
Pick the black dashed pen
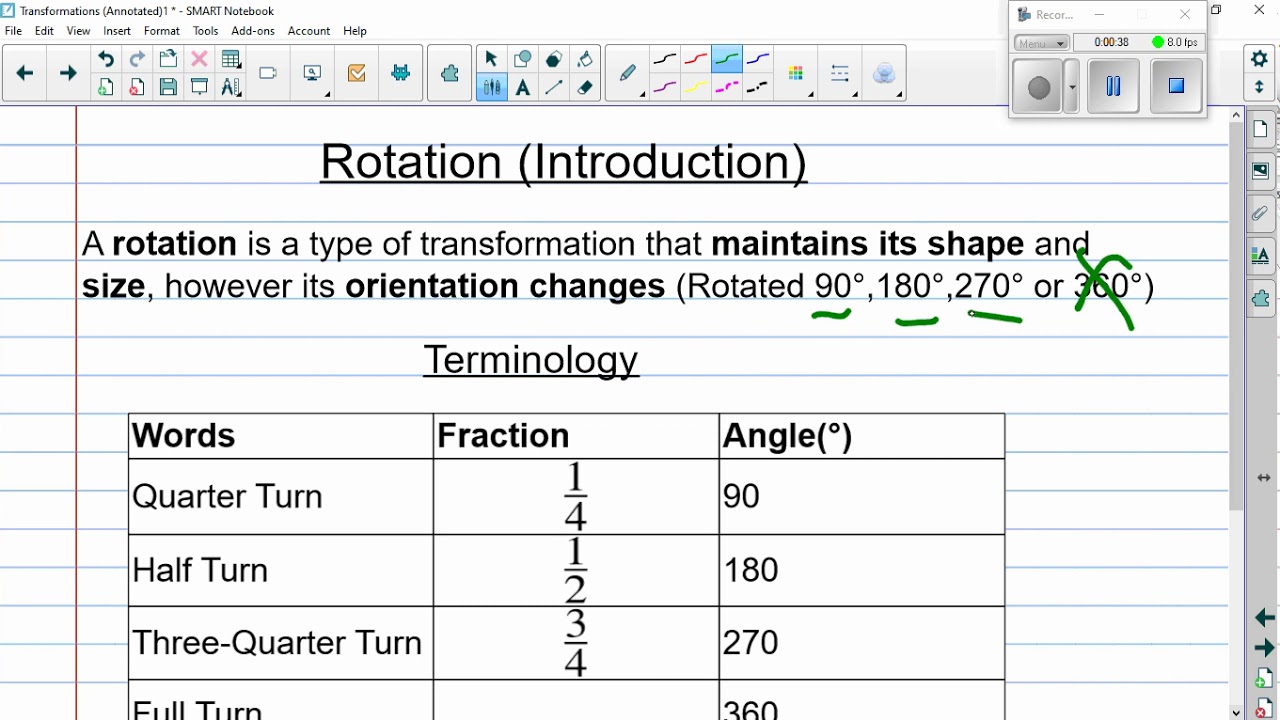coord(758,88)
